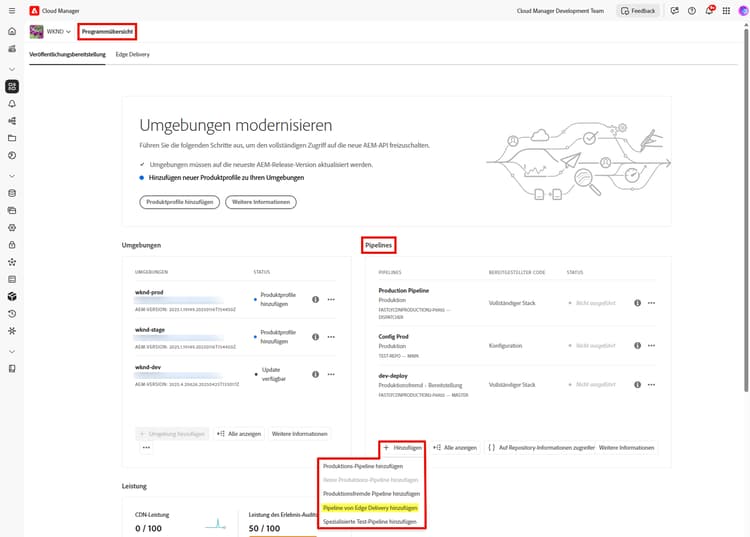The image size is (750, 537).
Task: Show info for Config Prod pipeline
Action: click(637, 345)
